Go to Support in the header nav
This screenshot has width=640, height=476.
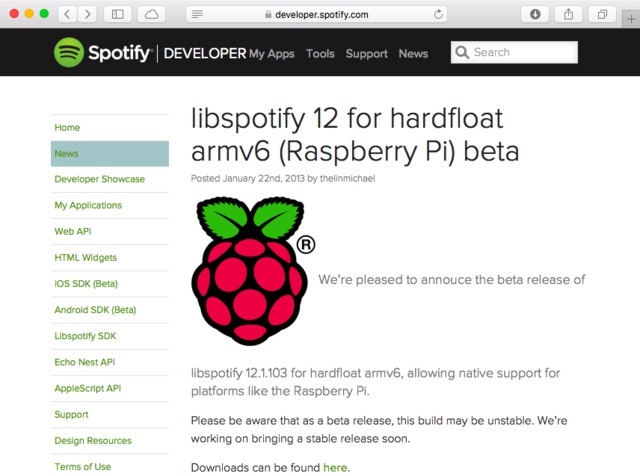click(x=366, y=54)
